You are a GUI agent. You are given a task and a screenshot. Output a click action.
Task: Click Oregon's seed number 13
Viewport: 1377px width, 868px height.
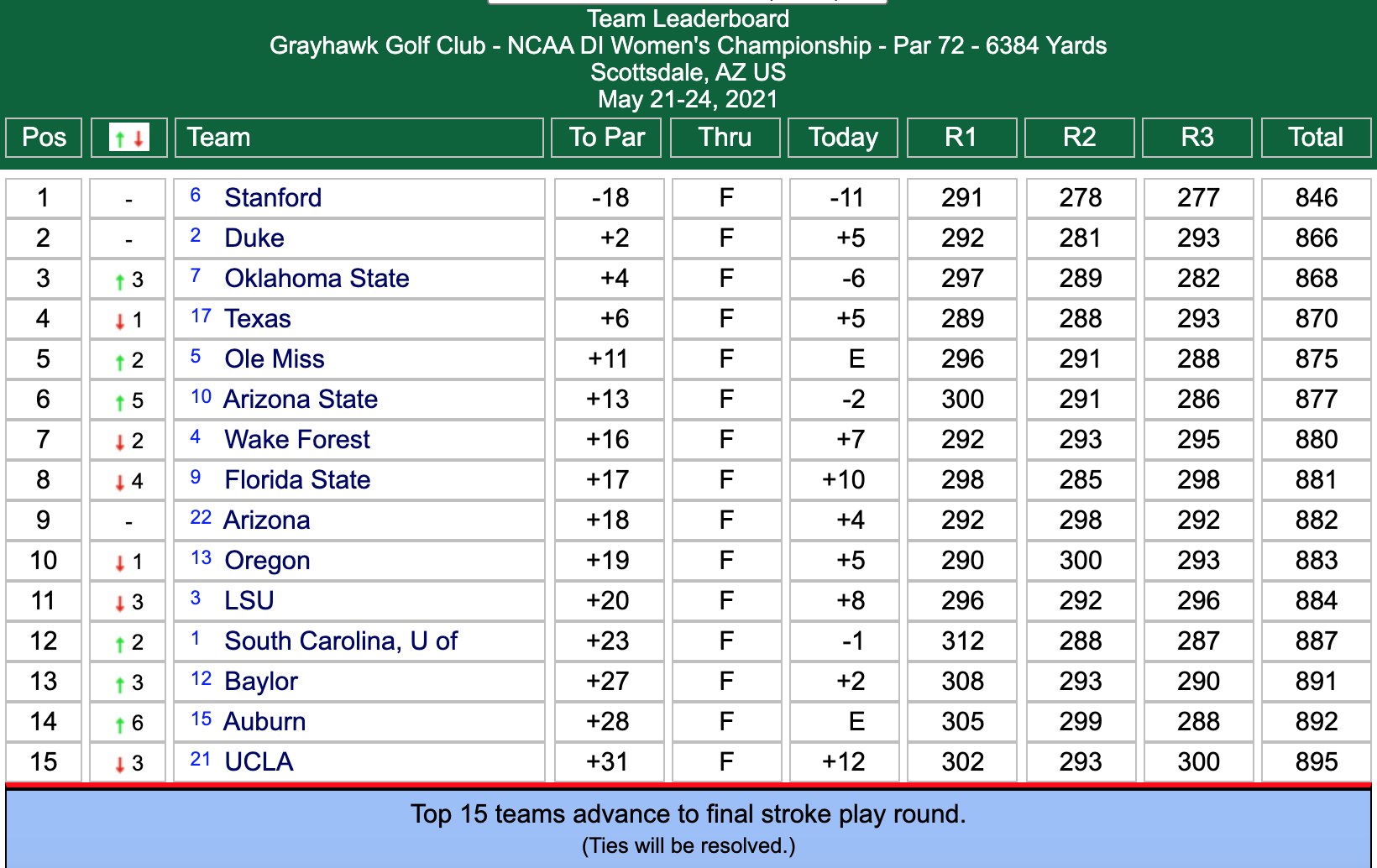[x=201, y=555]
